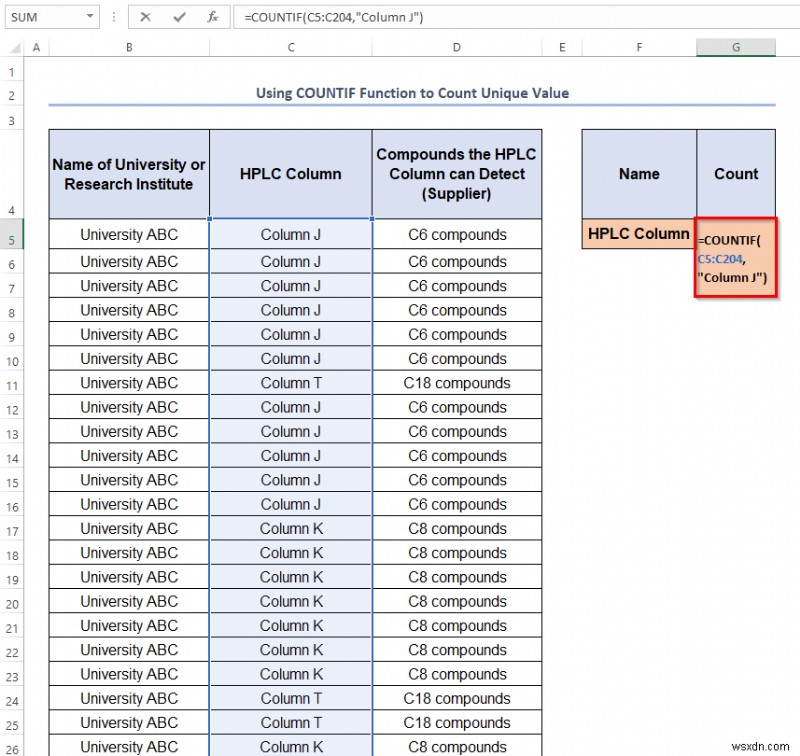Viewport: 800px width, 756px height.
Task: Select column G header
Action: pos(736,47)
